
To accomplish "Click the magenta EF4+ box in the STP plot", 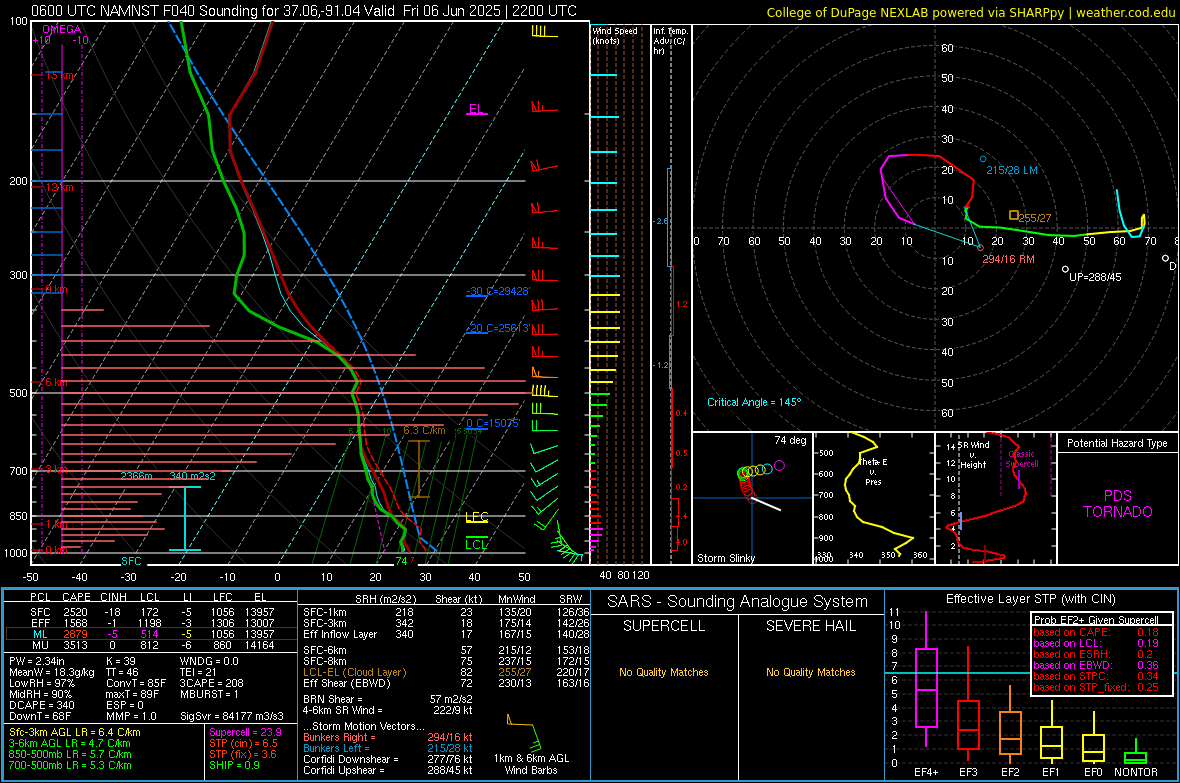I will coord(926,687).
